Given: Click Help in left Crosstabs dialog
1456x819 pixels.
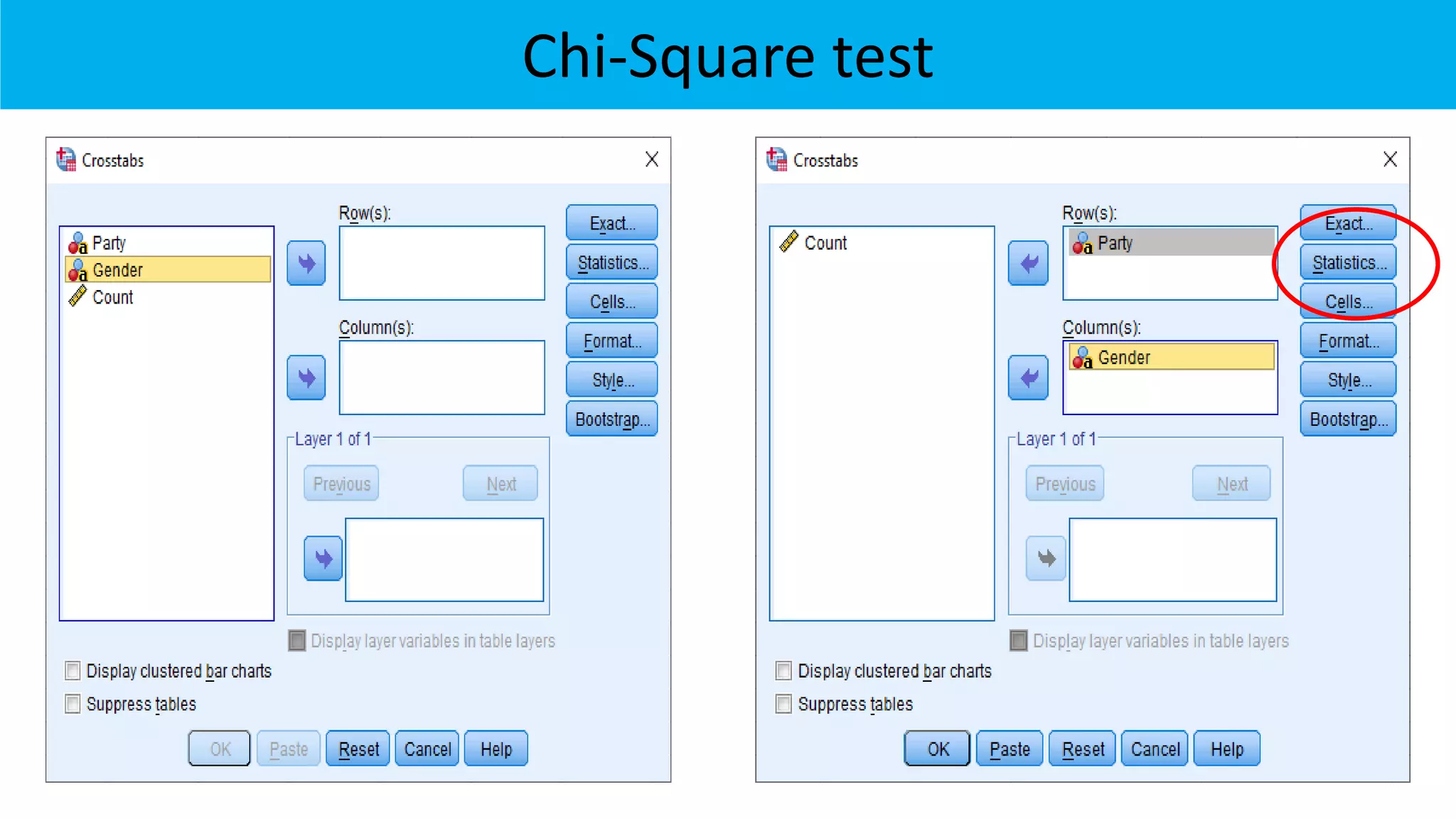Looking at the screenshot, I should tap(496, 749).
